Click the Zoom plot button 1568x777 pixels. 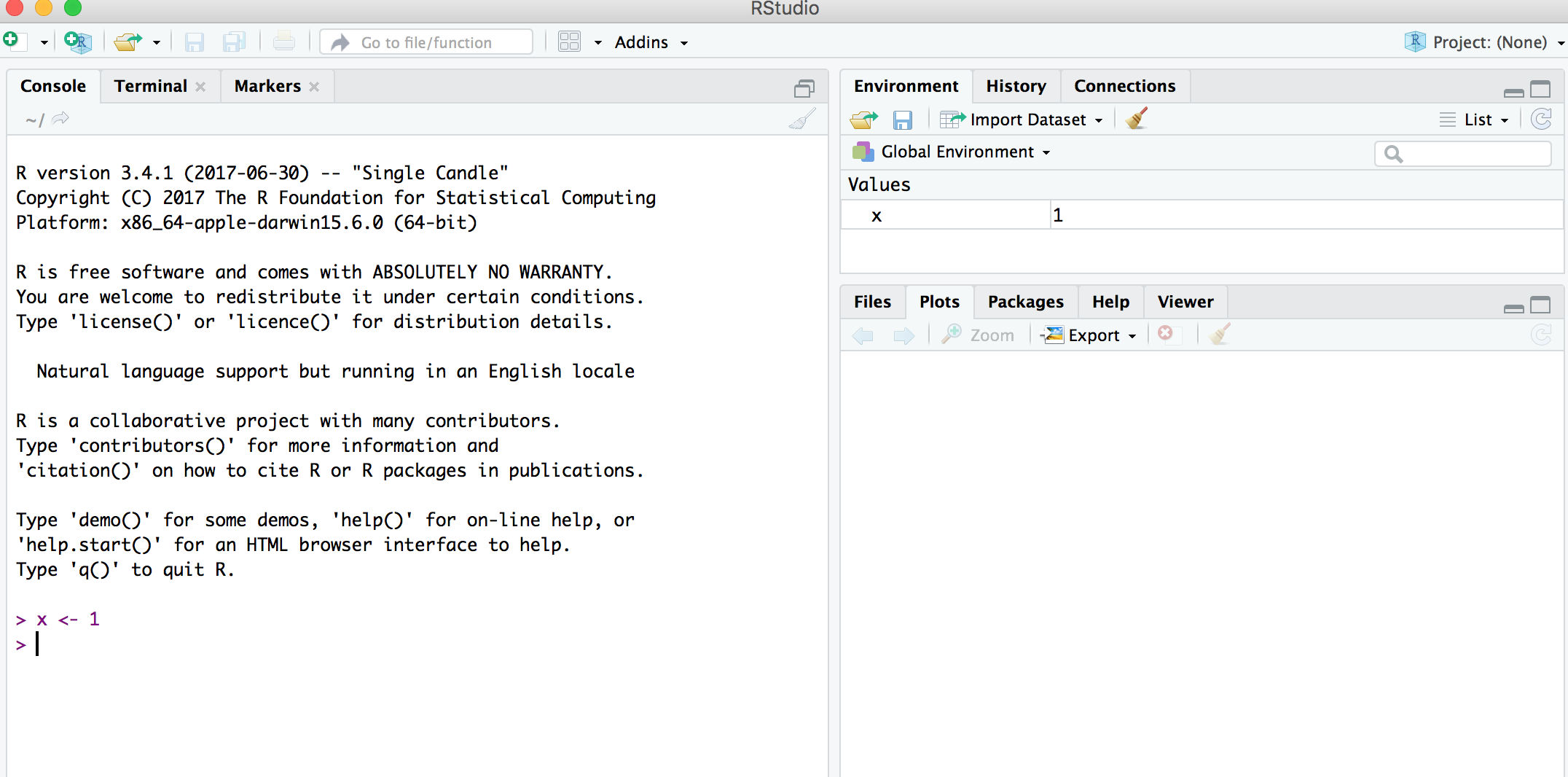point(977,335)
